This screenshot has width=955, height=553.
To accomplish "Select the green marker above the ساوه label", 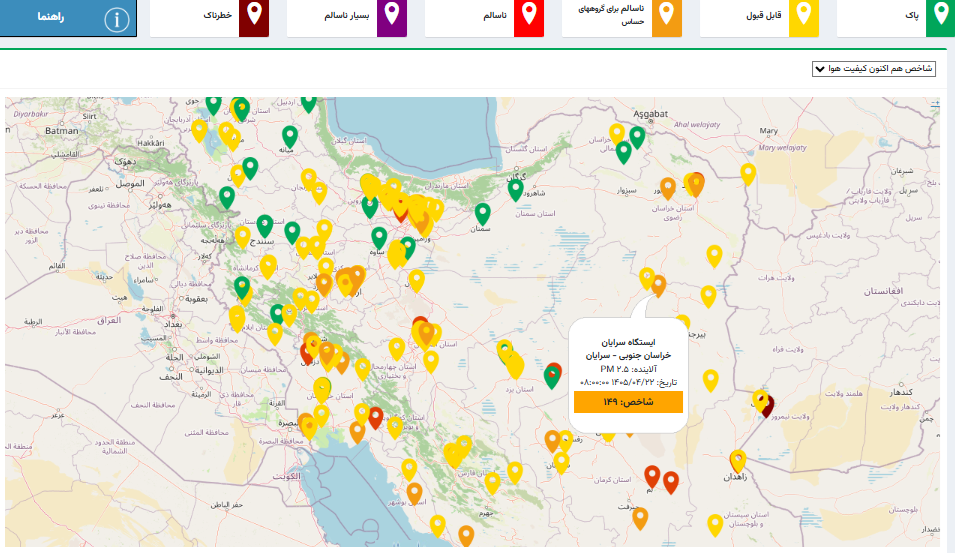I will pos(379,238).
